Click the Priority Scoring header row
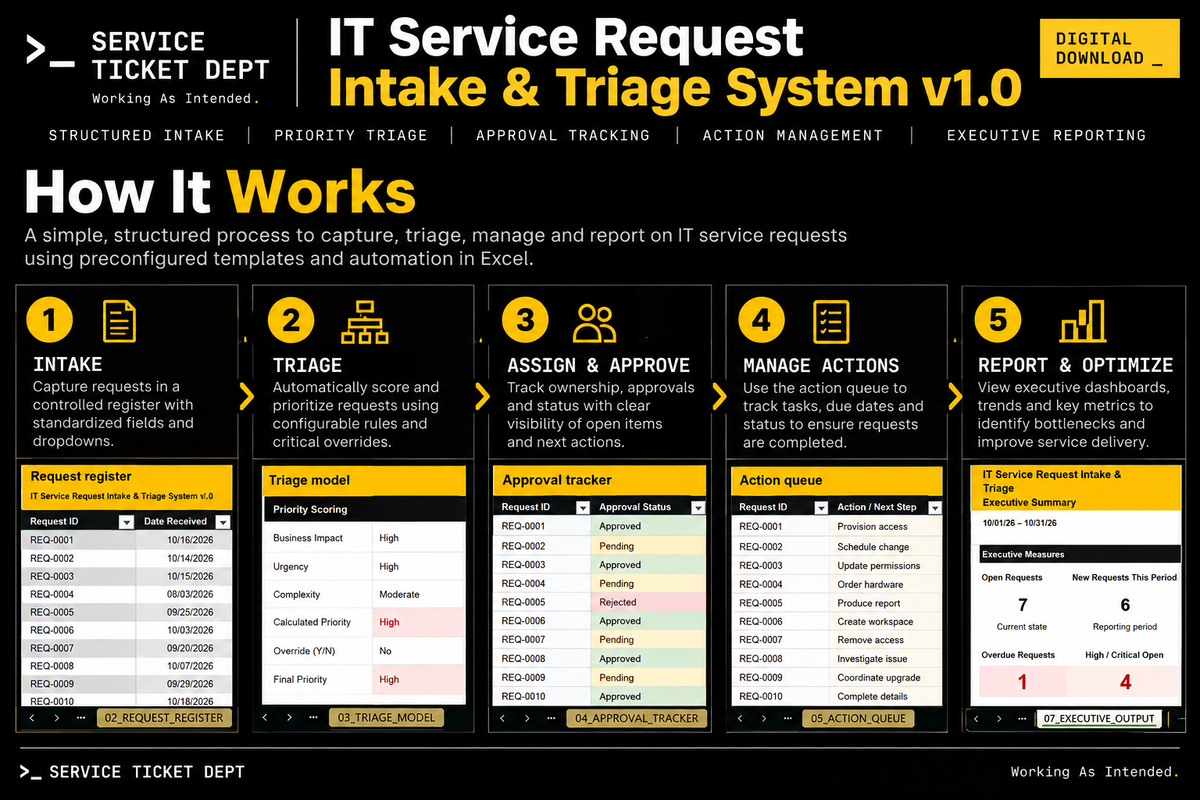The image size is (1200, 800). (x=364, y=509)
